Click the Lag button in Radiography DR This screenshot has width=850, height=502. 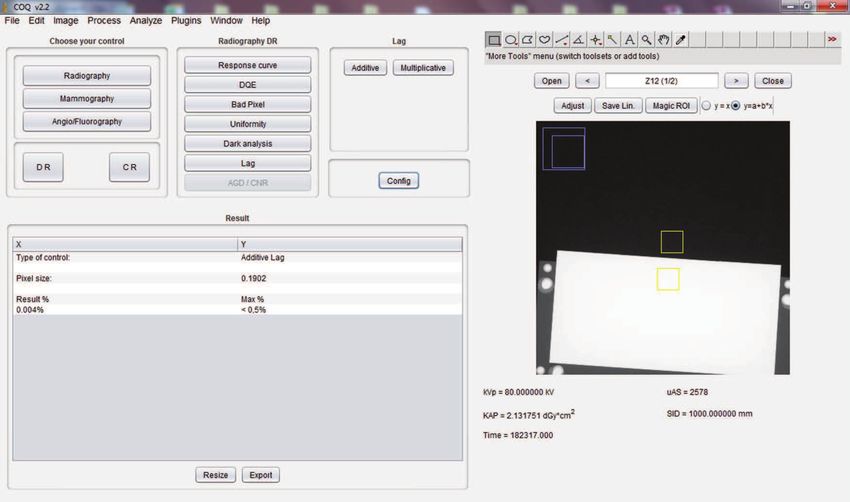tap(248, 163)
